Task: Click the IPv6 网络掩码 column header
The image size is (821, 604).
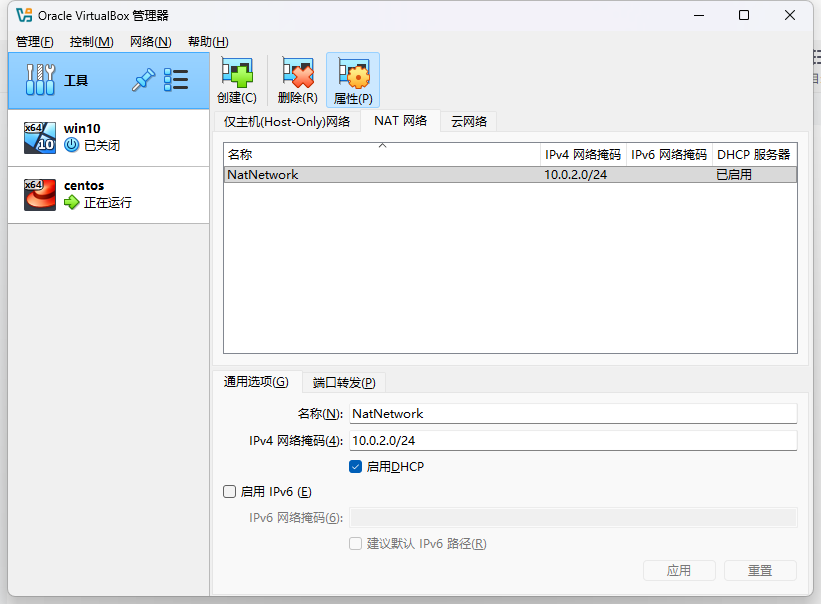Action: pyautogui.click(x=669, y=154)
